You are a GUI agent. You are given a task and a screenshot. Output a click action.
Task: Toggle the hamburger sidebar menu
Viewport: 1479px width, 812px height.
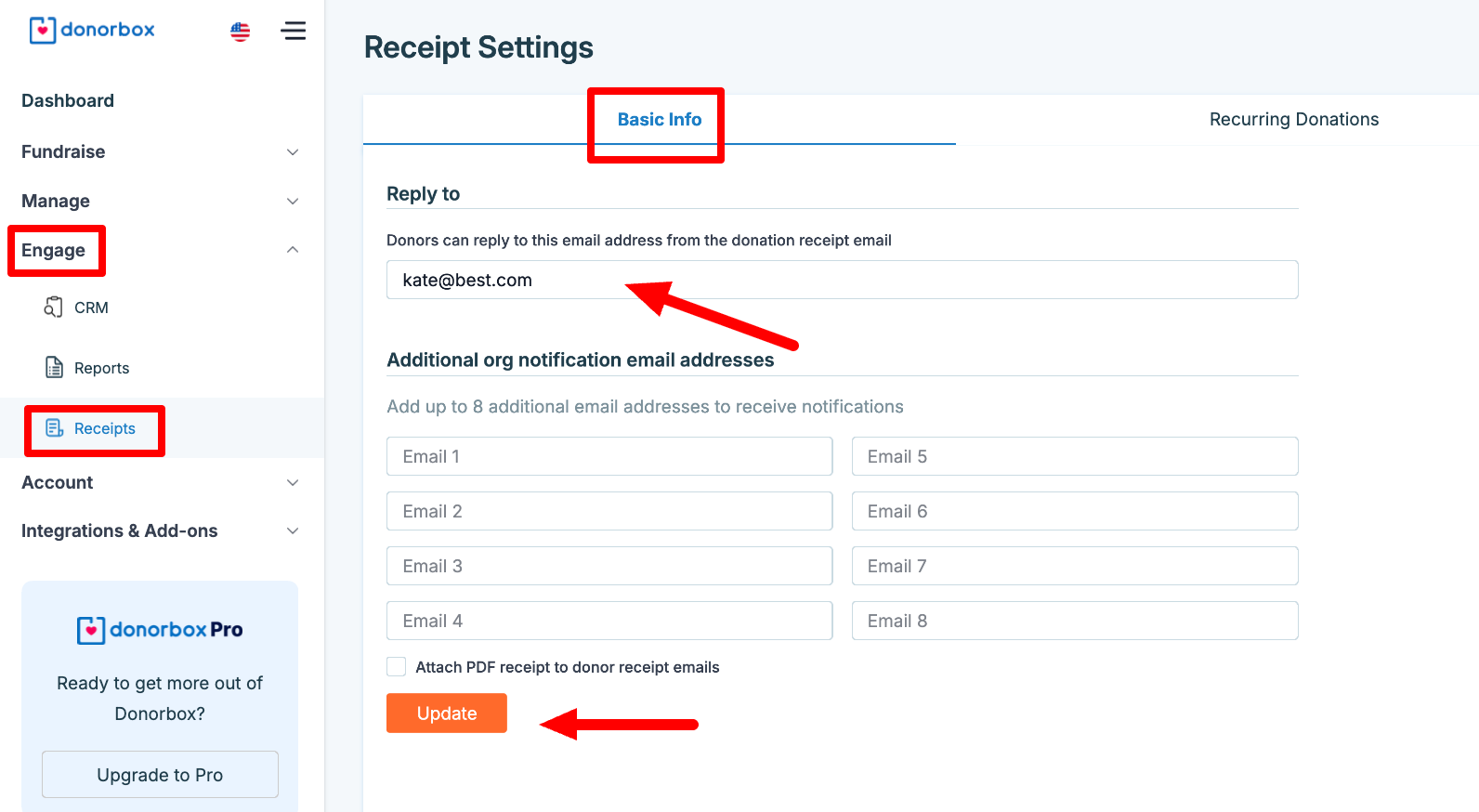click(294, 31)
